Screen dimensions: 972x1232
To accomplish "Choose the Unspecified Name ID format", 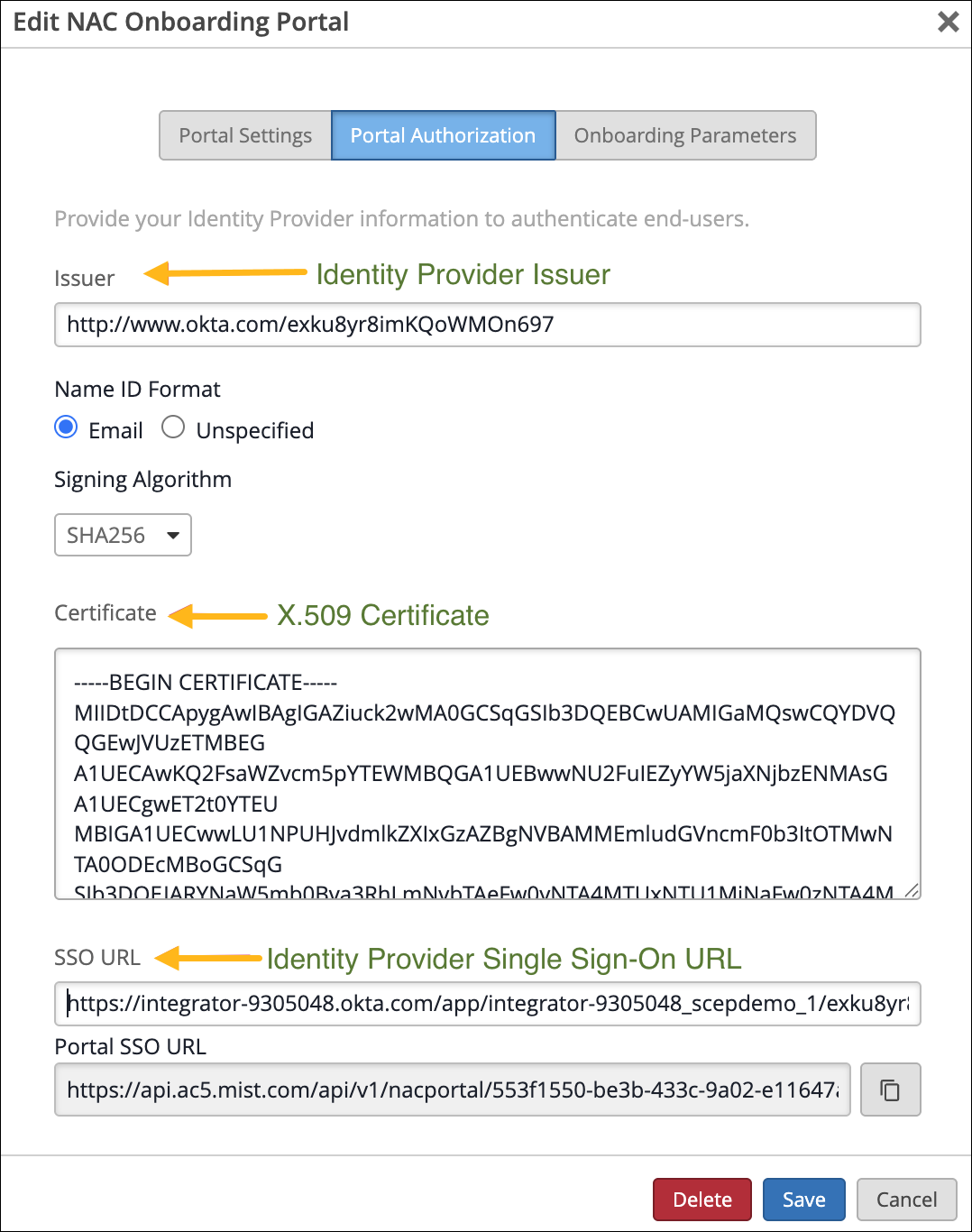I will 173,427.
